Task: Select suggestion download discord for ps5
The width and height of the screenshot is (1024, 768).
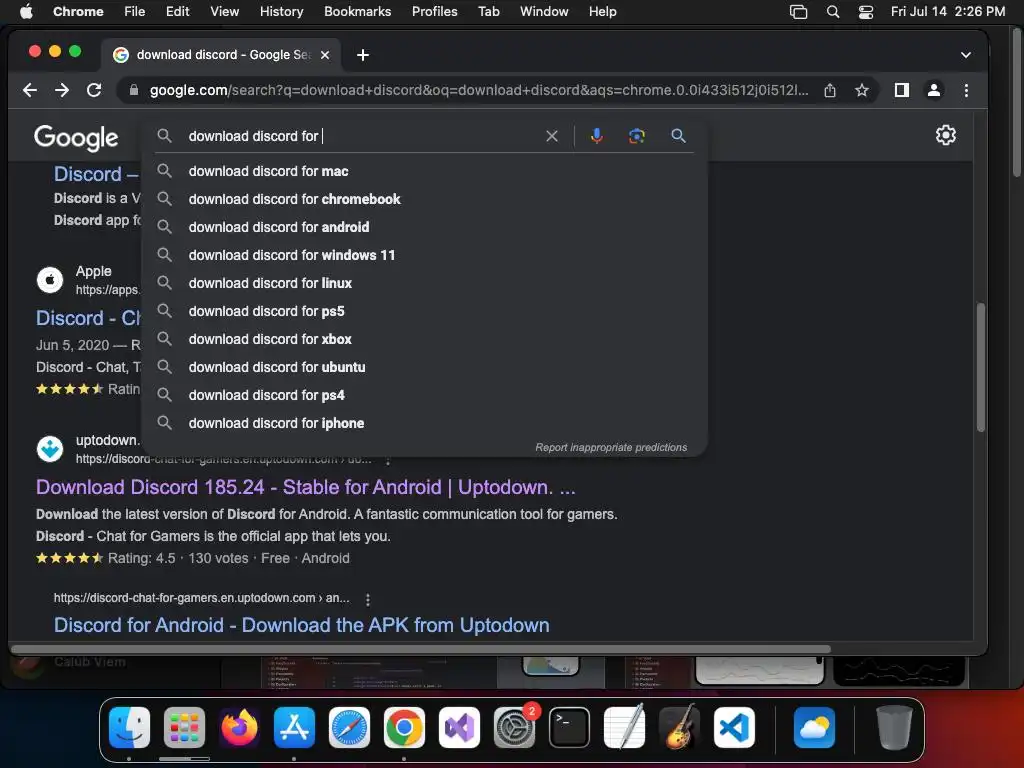Action: (x=424, y=312)
